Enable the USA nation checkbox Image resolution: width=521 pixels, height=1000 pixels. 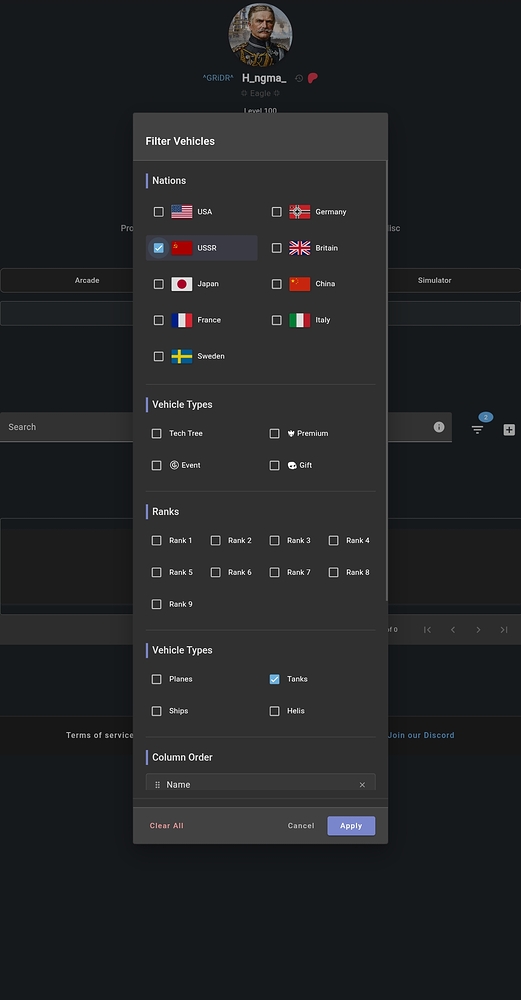click(159, 212)
